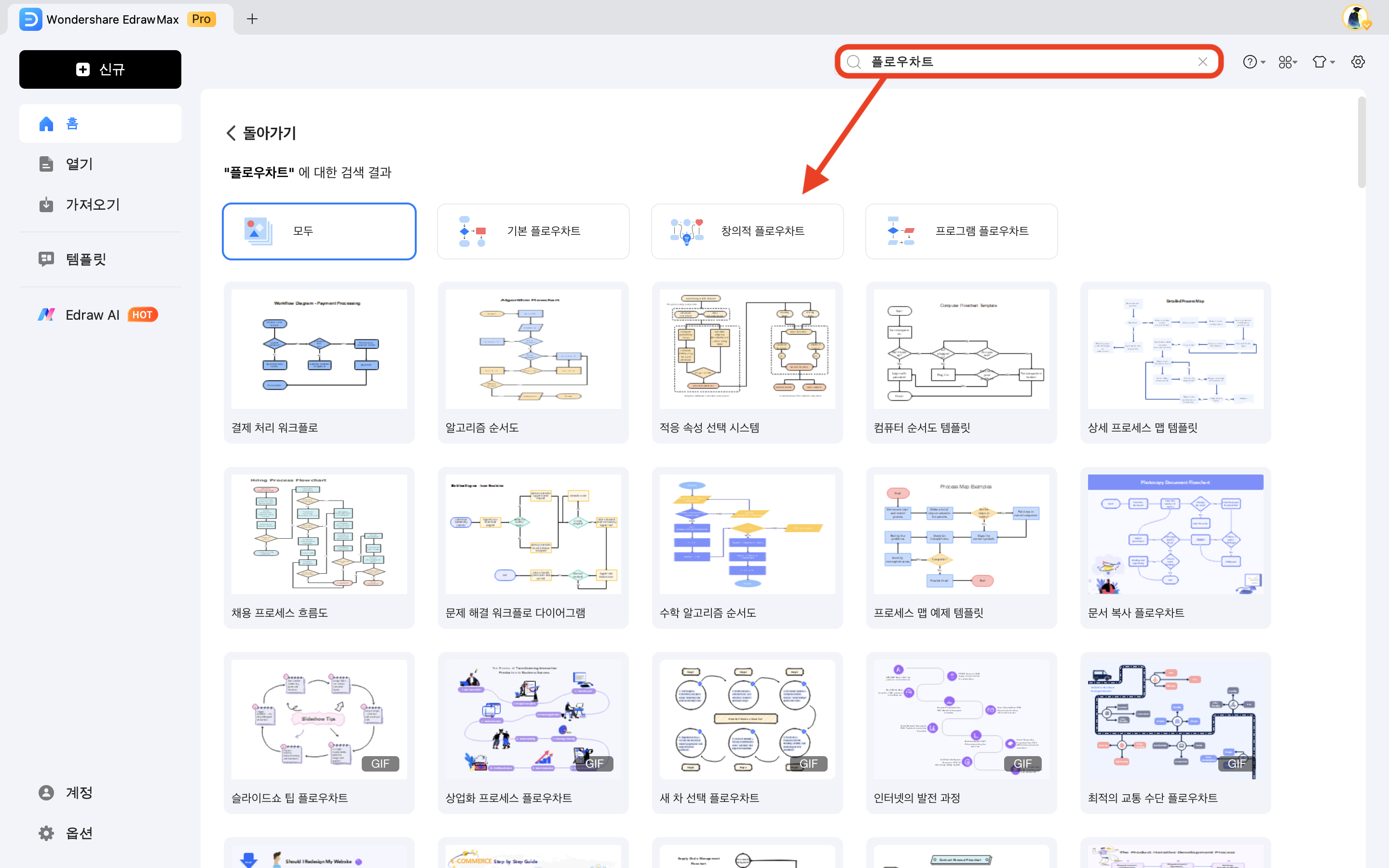1389x868 pixels.
Task: Click the user profile avatar
Action: 1356,18
